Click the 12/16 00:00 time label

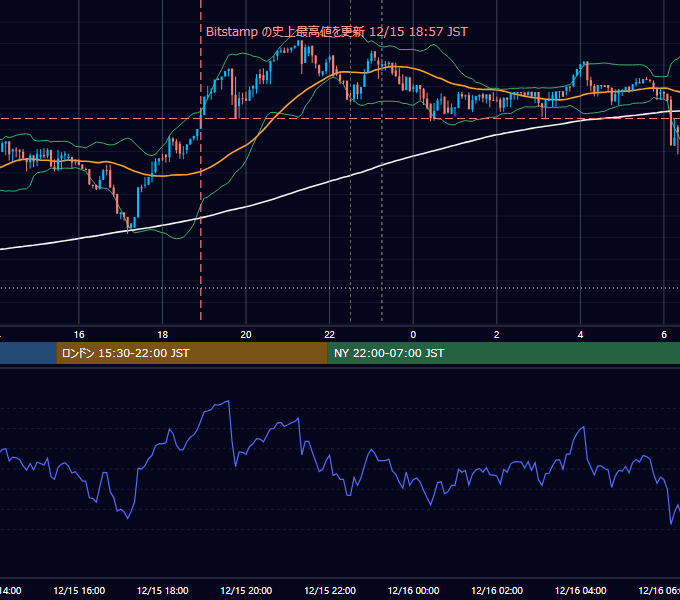[413, 590]
